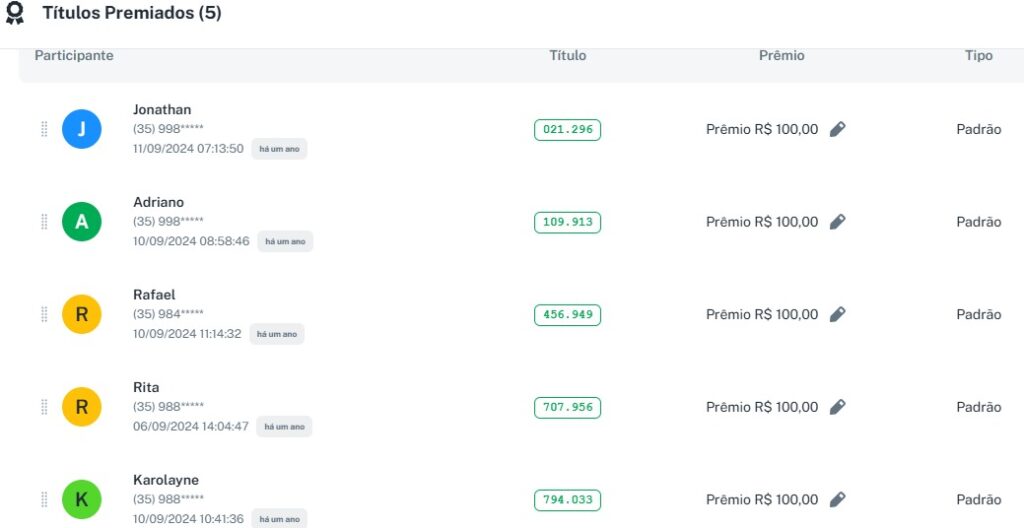Edit Rita's prize with pencil icon
The image size is (1024, 528).
tap(838, 407)
